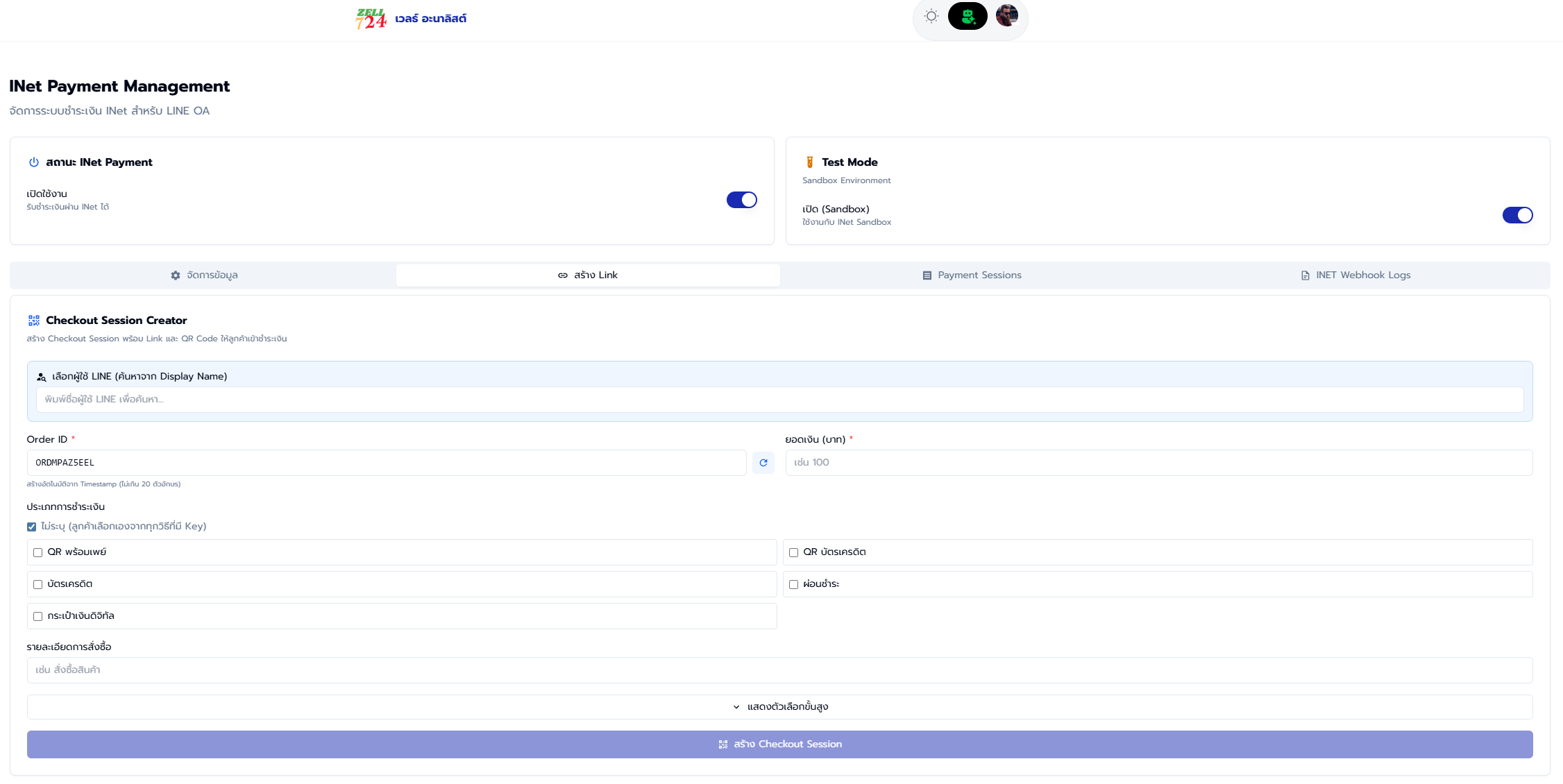Click the power icon beside สถานะ INet Payment
This screenshot has width=1563, height=784.
[x=33, y=162]
